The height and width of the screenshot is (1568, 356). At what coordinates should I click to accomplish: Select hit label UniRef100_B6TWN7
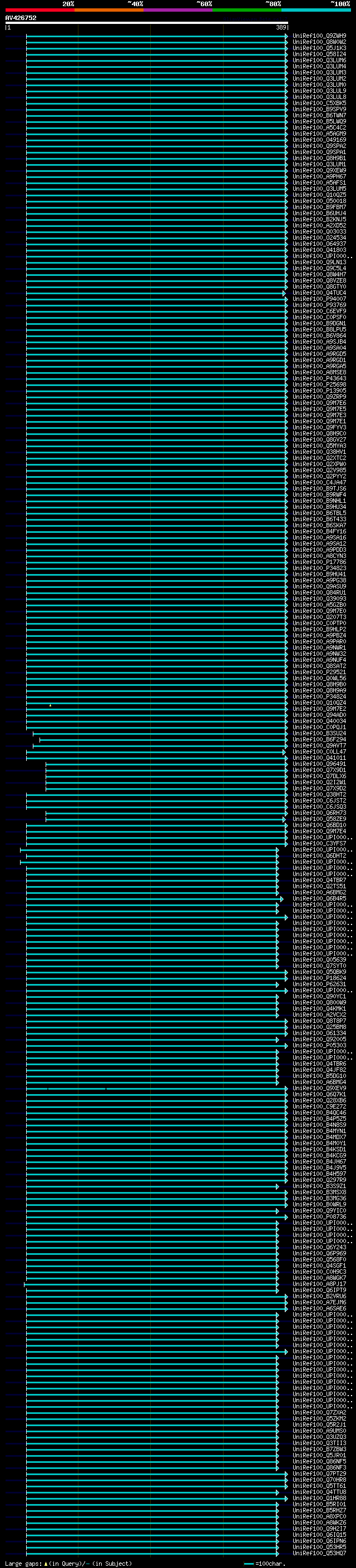319,116
